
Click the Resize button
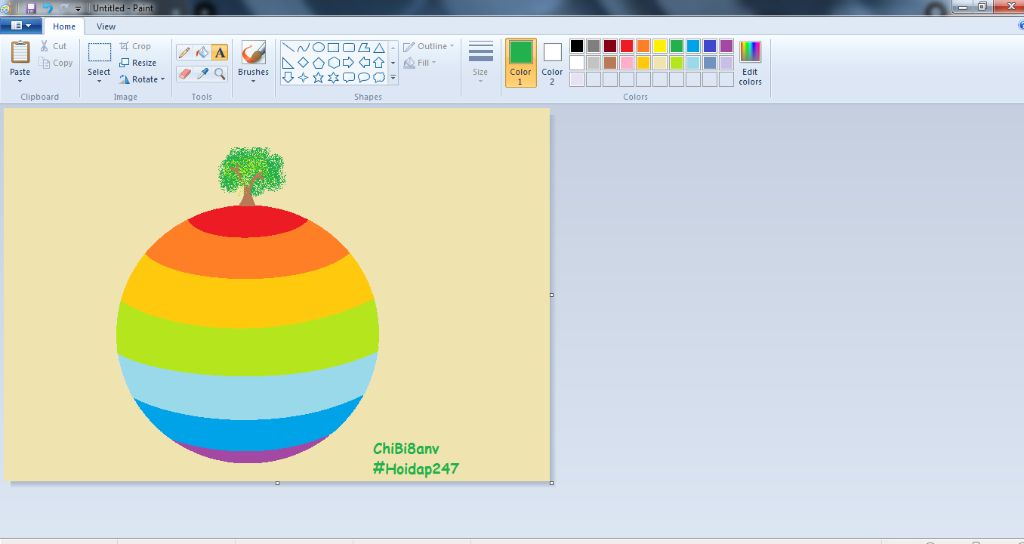pyautogui.click(x=138, y=63)
